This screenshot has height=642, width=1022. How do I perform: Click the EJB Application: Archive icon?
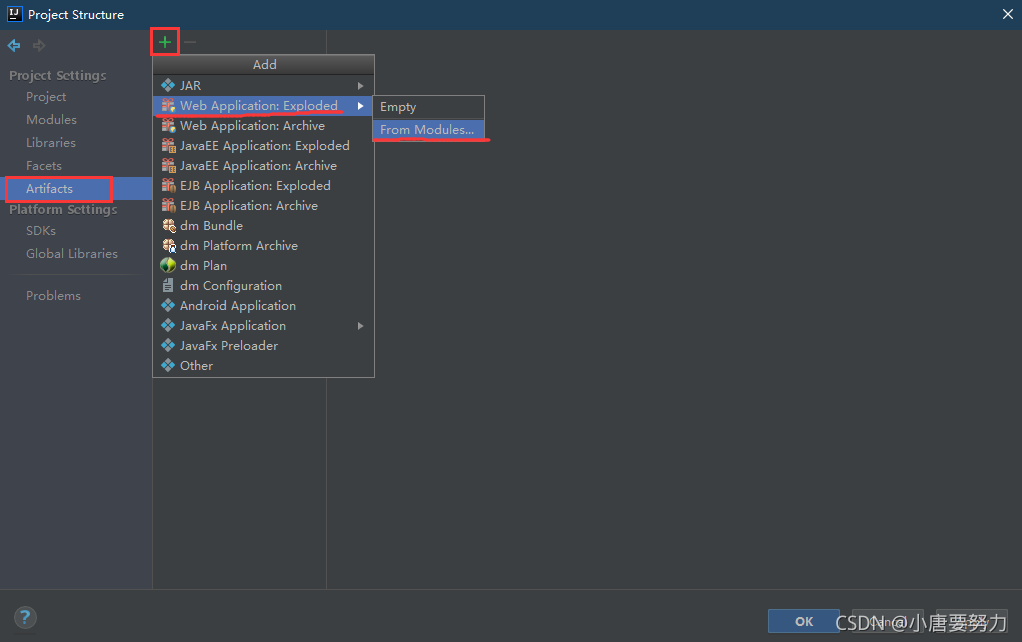tap(168, 205)
